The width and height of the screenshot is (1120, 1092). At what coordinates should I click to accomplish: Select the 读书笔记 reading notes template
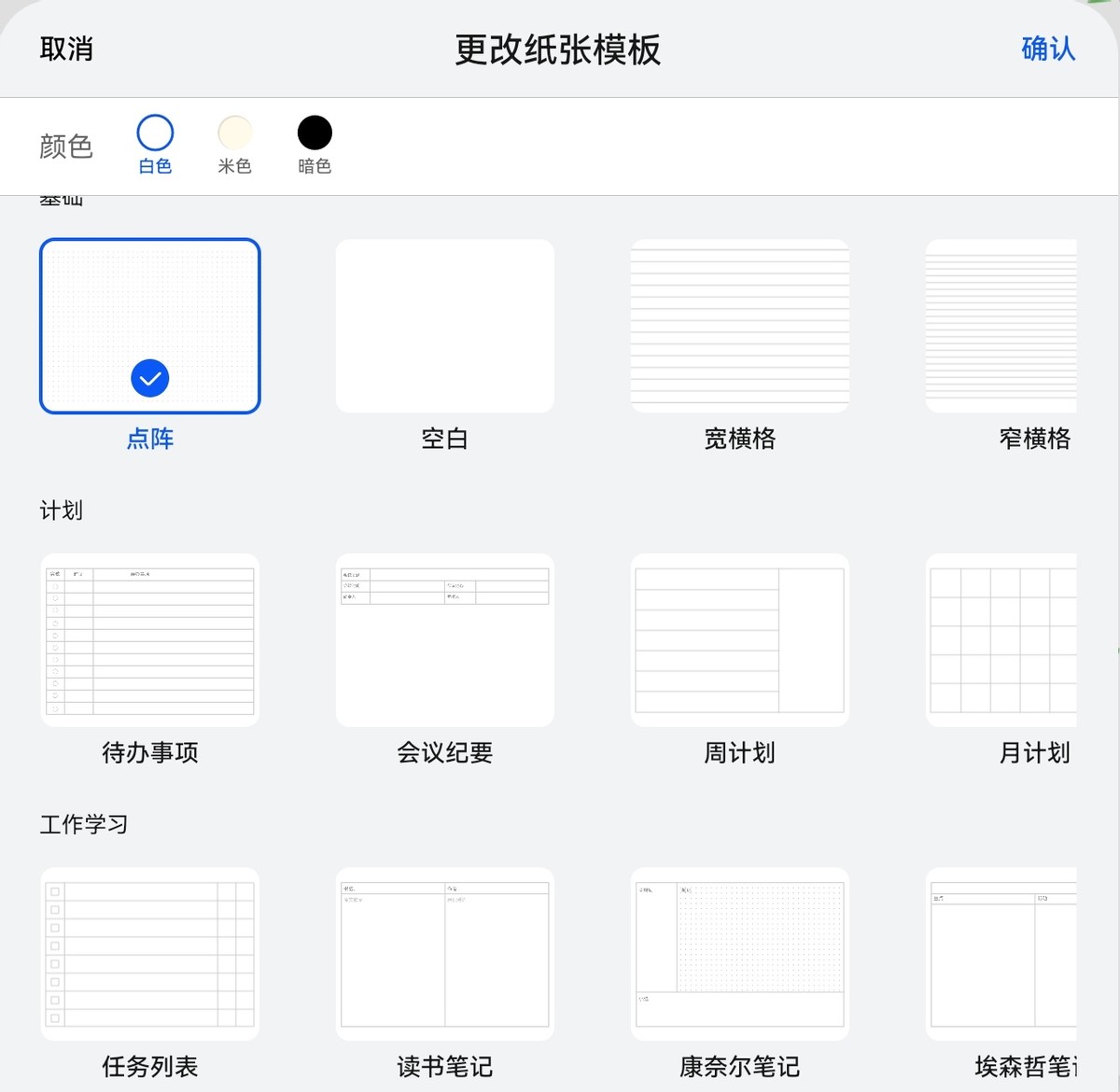pos(444,954)
